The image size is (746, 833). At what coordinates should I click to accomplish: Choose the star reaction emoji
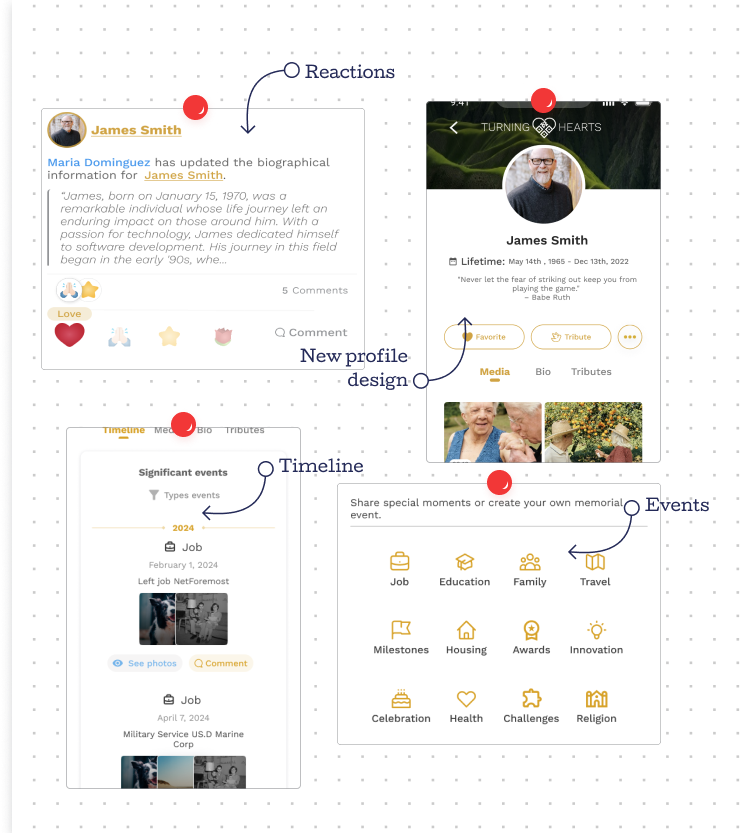point(169,337)
